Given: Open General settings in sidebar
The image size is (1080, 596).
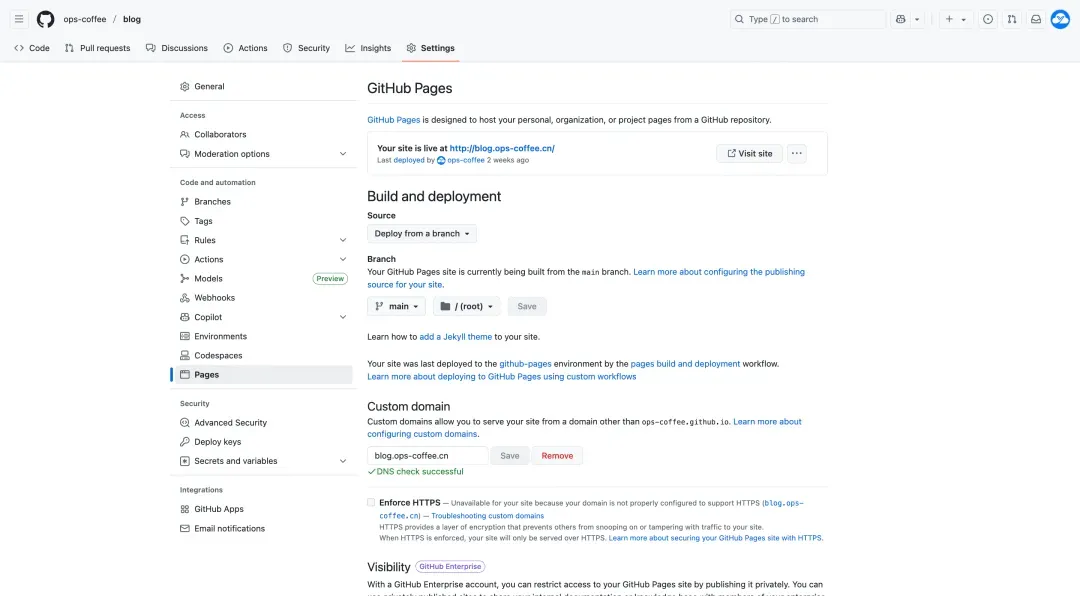Looking at the screenshot, I should click(x=262, y=86).
